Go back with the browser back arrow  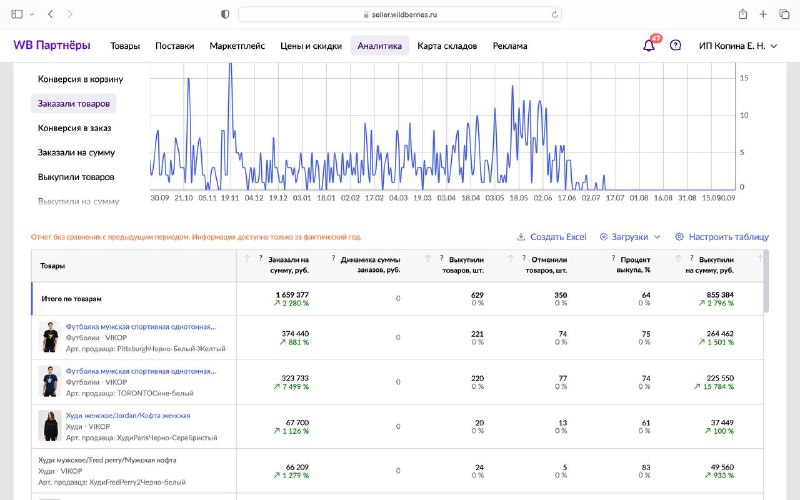pos(51,14)
